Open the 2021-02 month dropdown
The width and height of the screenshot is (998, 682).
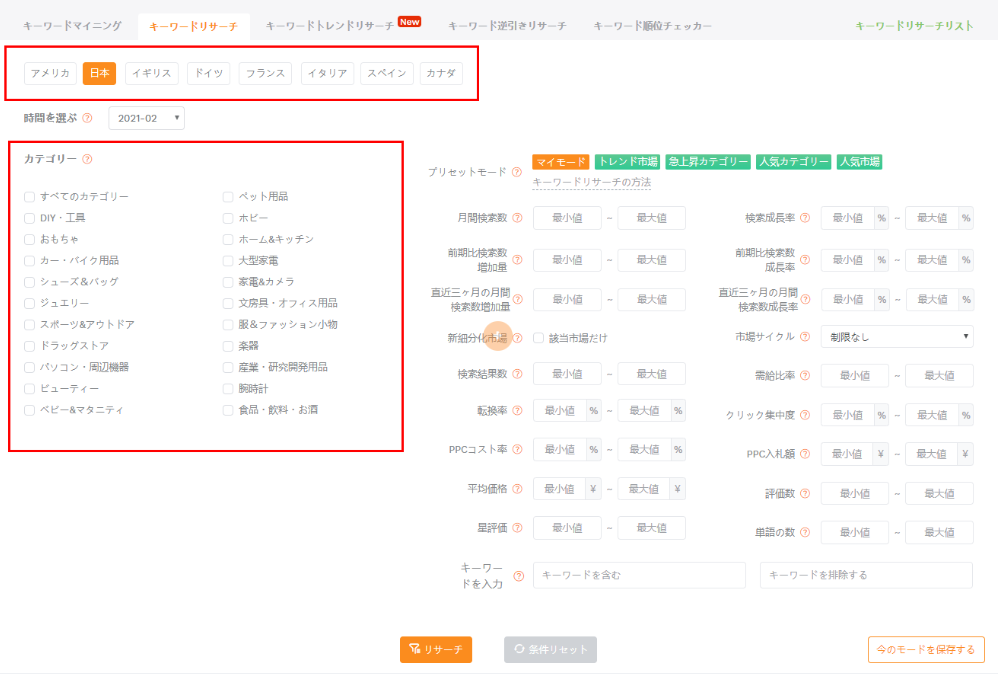[x=146, y=118]
